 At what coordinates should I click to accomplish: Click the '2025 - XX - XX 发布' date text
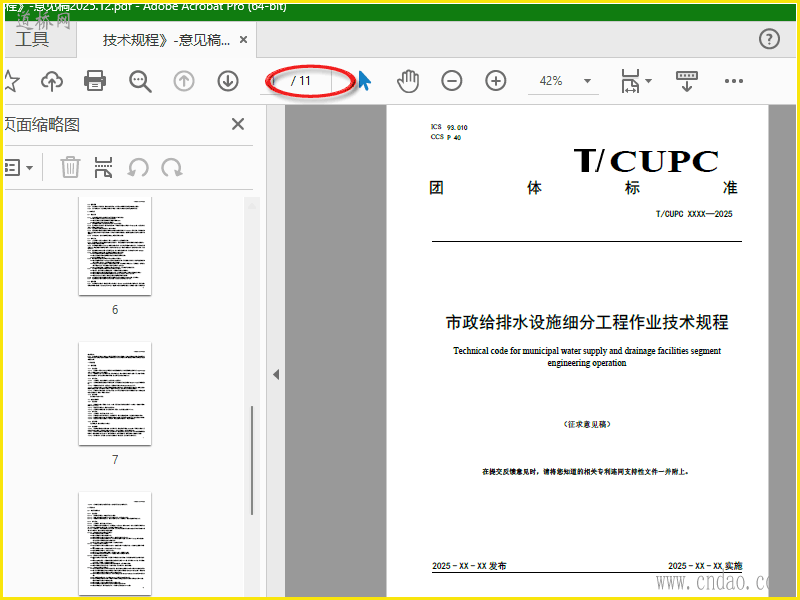pyautogui.click(x=469, y=566)
